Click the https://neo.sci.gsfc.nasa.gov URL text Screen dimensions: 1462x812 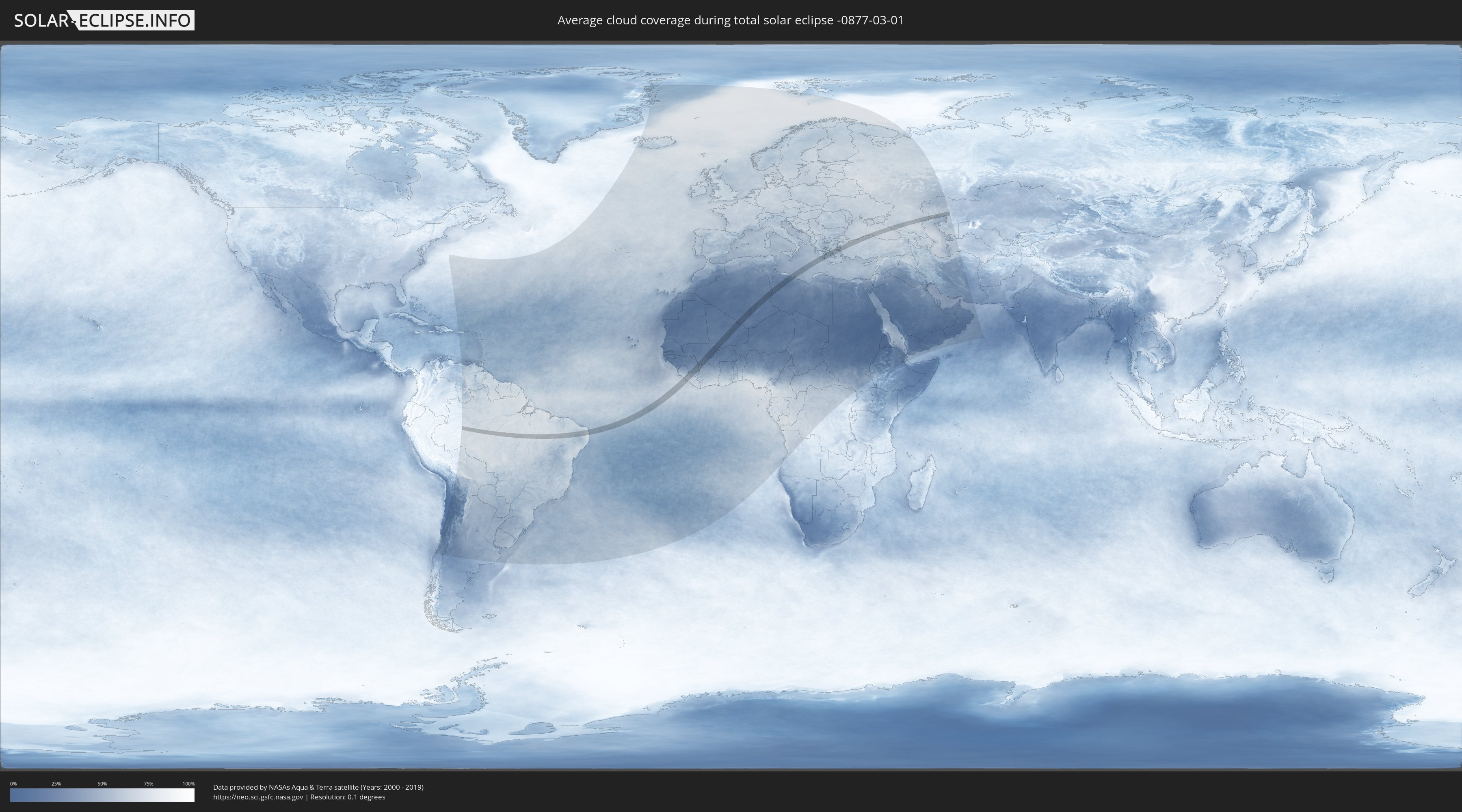(258, 797)
